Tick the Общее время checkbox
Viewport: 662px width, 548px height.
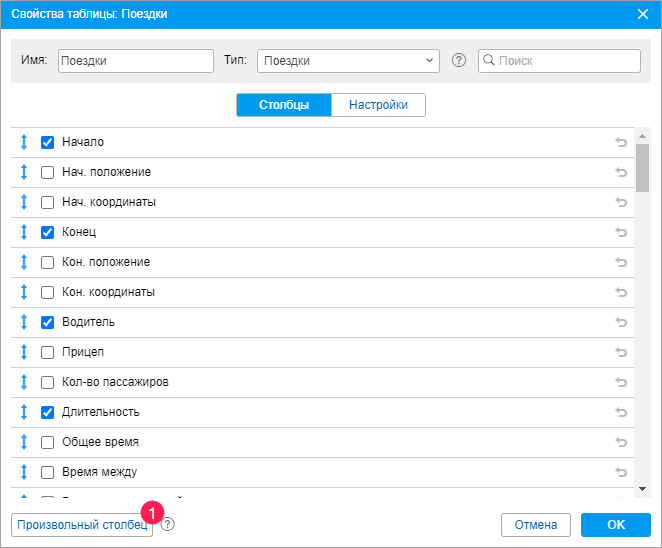(47, 442)
